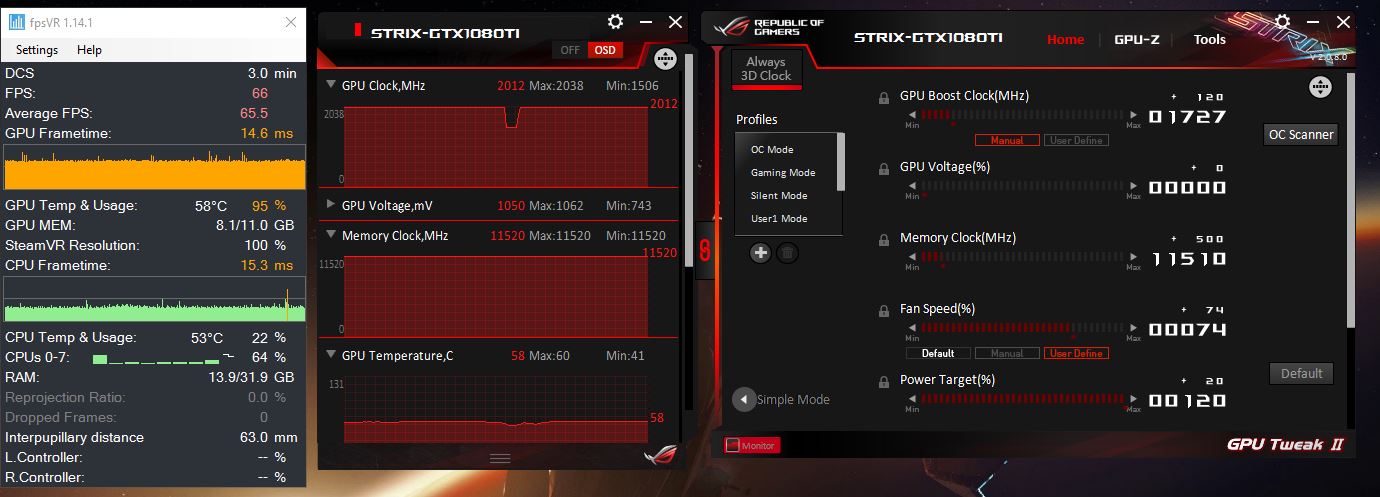Select OC Mode profile
1380x497 pixels.
772,150
